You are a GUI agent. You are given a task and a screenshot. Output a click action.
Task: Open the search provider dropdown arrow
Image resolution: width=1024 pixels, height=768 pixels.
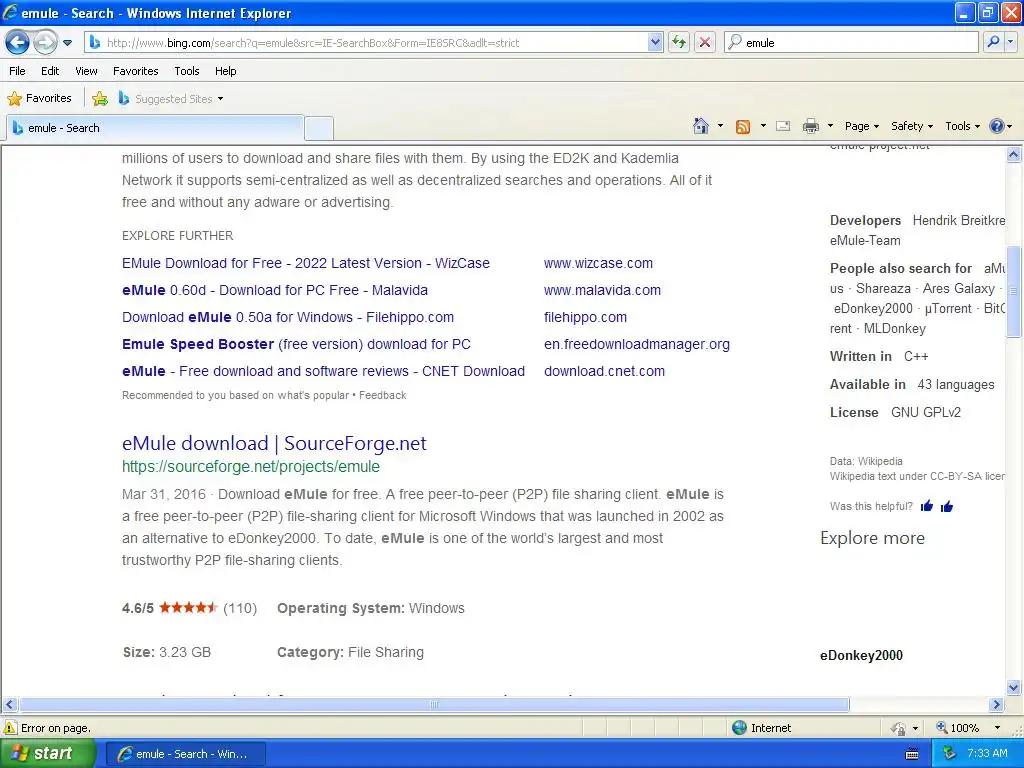(x=1010, y=42)
